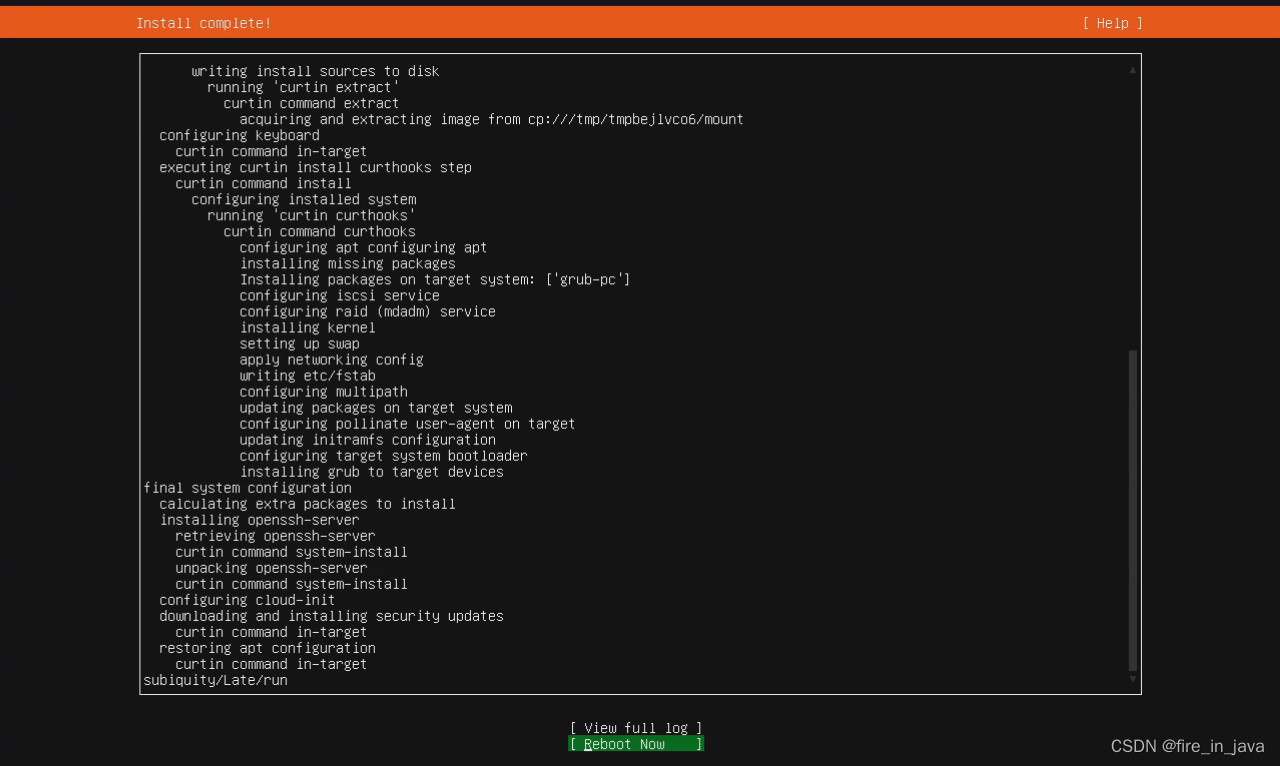Select 'configuring raid (mdadm) service' line

point(368,311)
